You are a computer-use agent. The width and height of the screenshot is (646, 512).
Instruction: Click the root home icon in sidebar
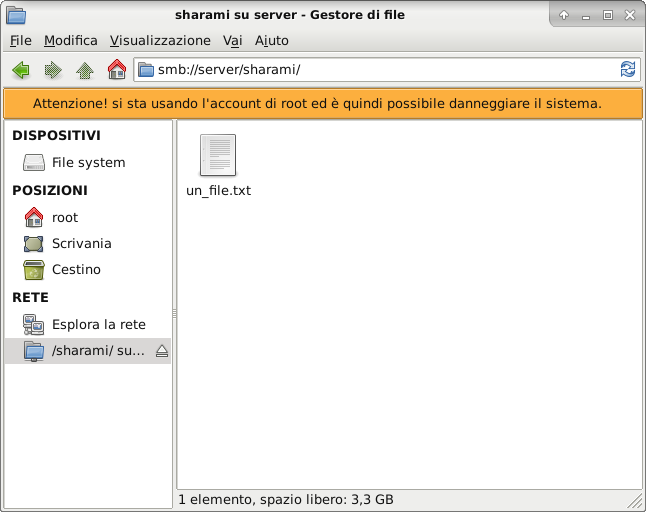point(33,217)
